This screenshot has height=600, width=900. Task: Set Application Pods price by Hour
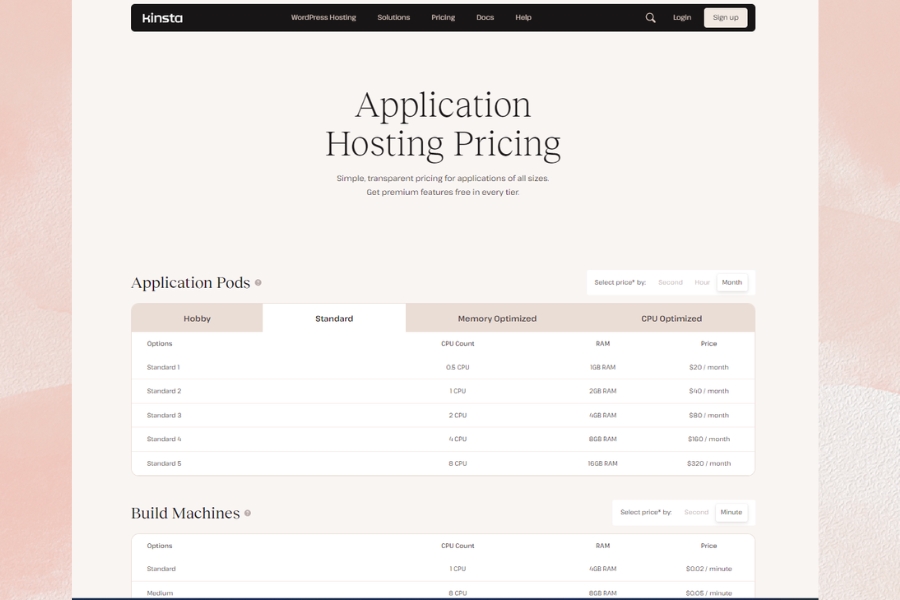702,282
